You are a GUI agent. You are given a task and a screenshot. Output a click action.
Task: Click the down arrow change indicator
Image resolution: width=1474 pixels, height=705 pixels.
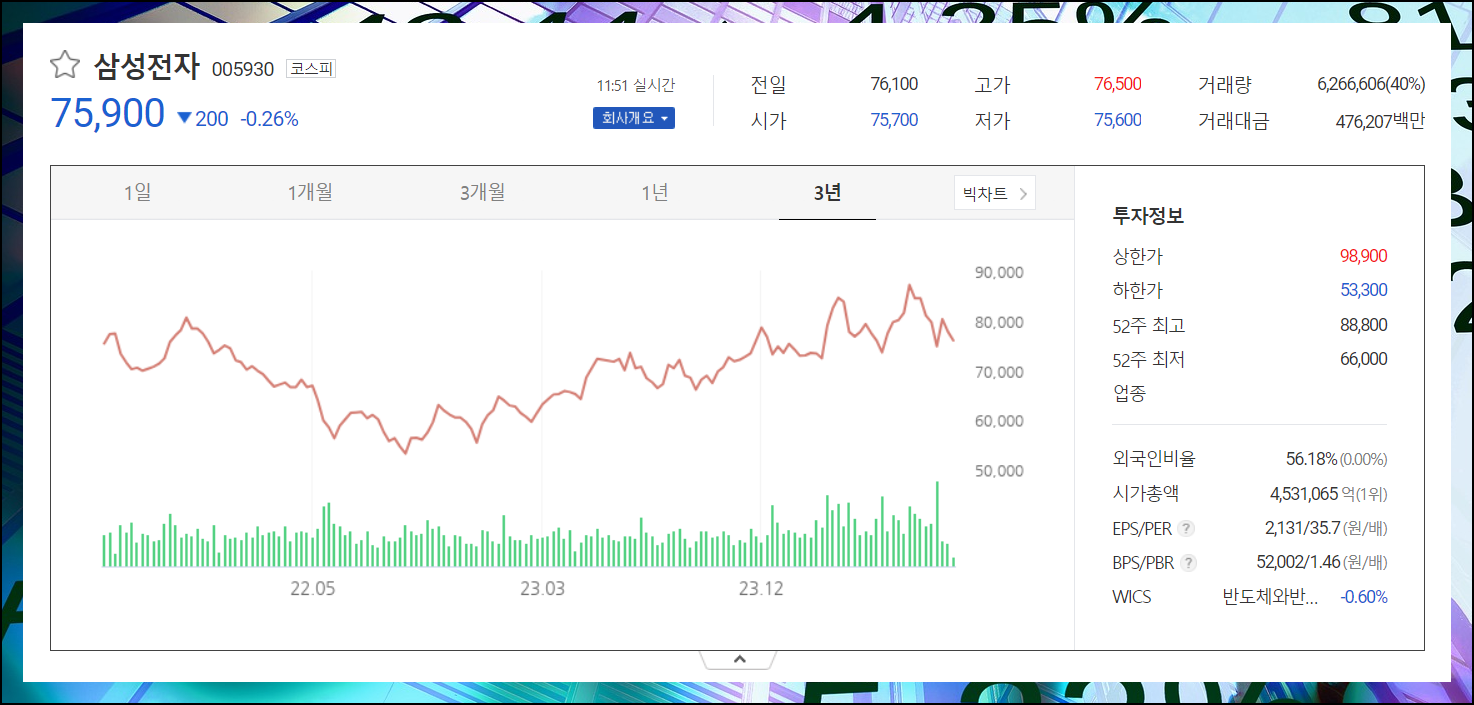pyautogui.click(x=184, y=118)
